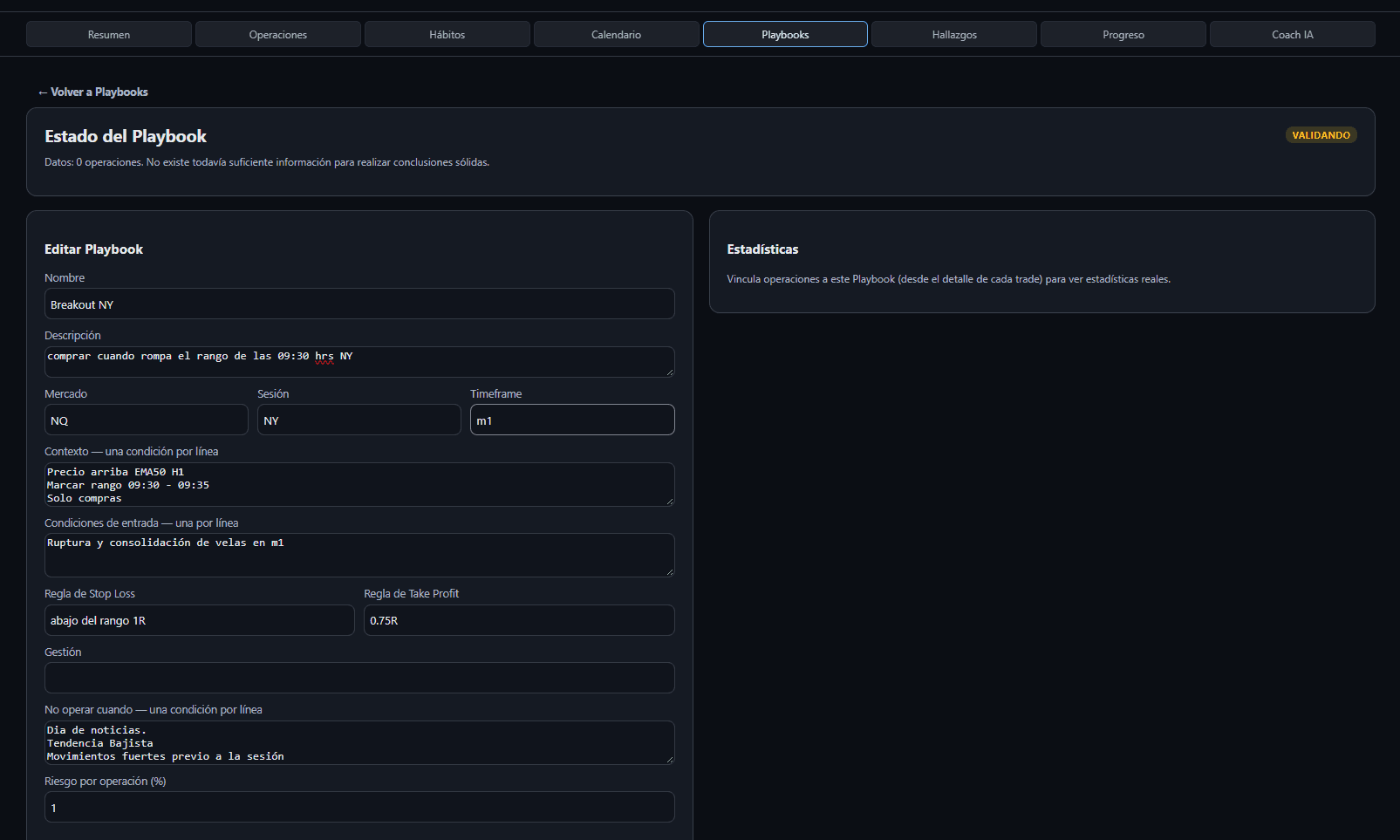The width and height of the screenshot is (1400, 840).
Task: Click the 'Dia de noticias.' line
Action: tap(97, 730)
